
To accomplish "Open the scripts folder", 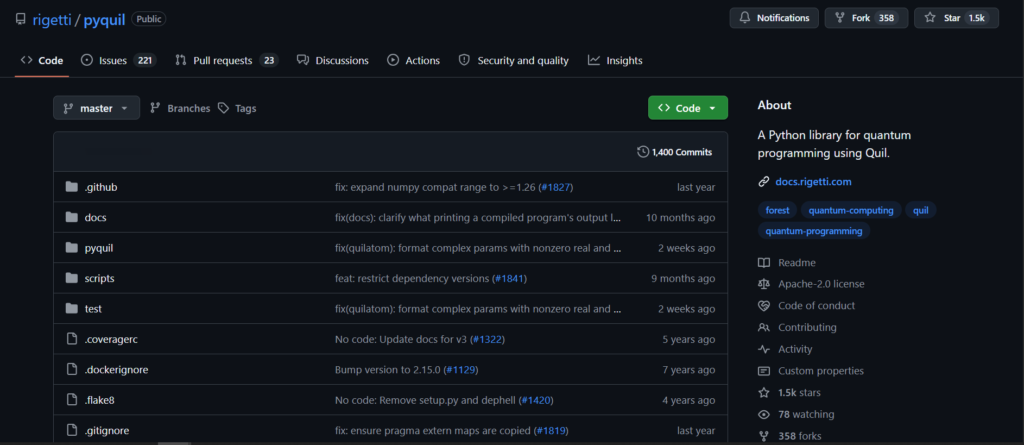I will coord(99,278).
